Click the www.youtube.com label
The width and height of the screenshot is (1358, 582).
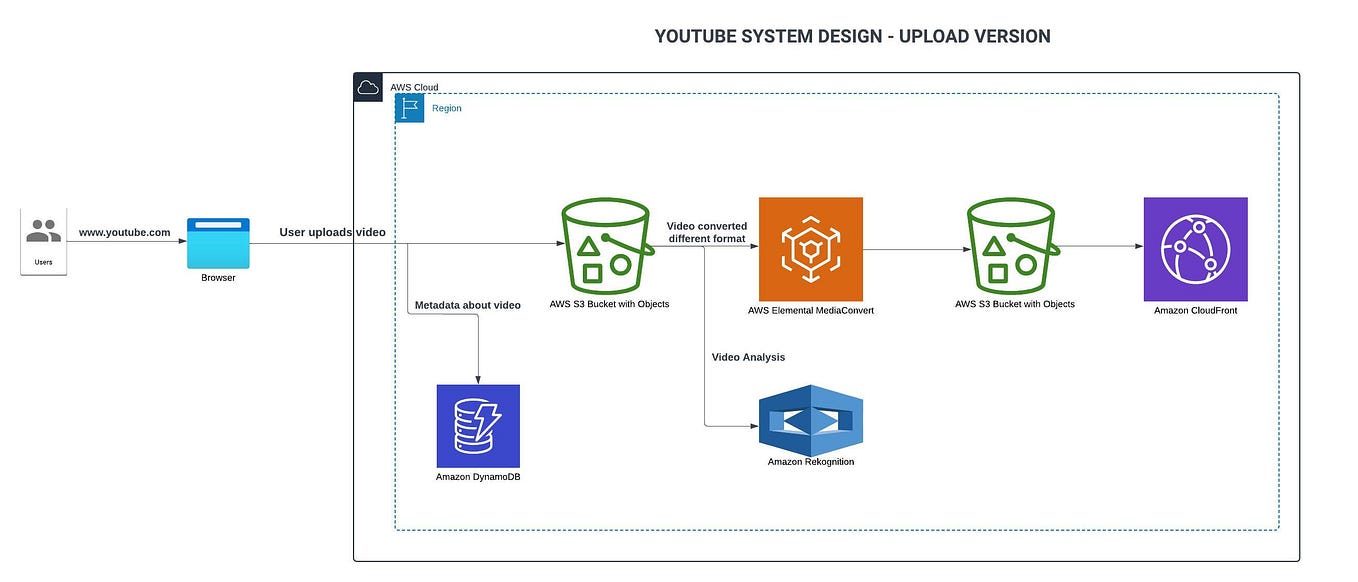click(x=124, y=231)
